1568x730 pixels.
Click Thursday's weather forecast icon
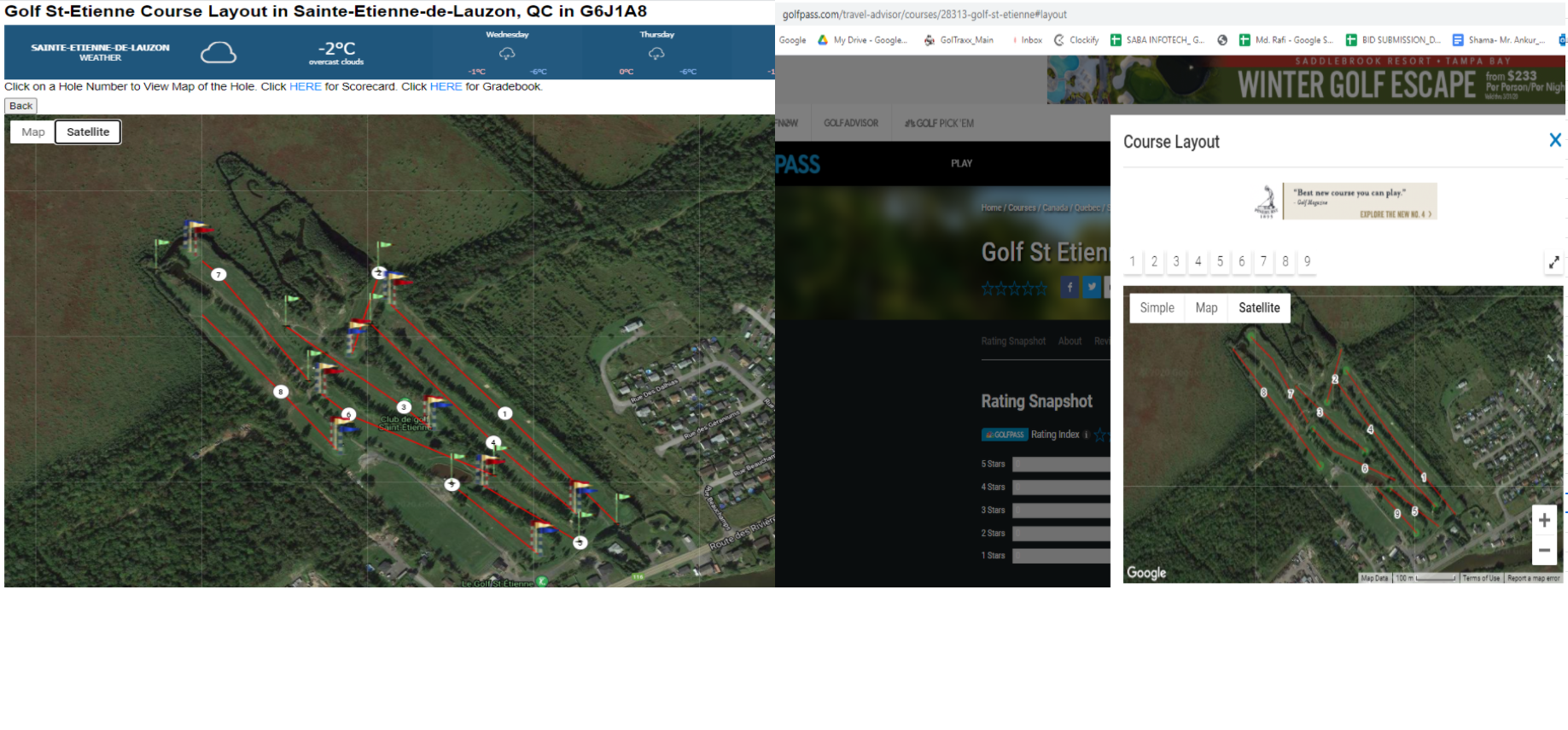pyautogui.click(x=656, y=54)
